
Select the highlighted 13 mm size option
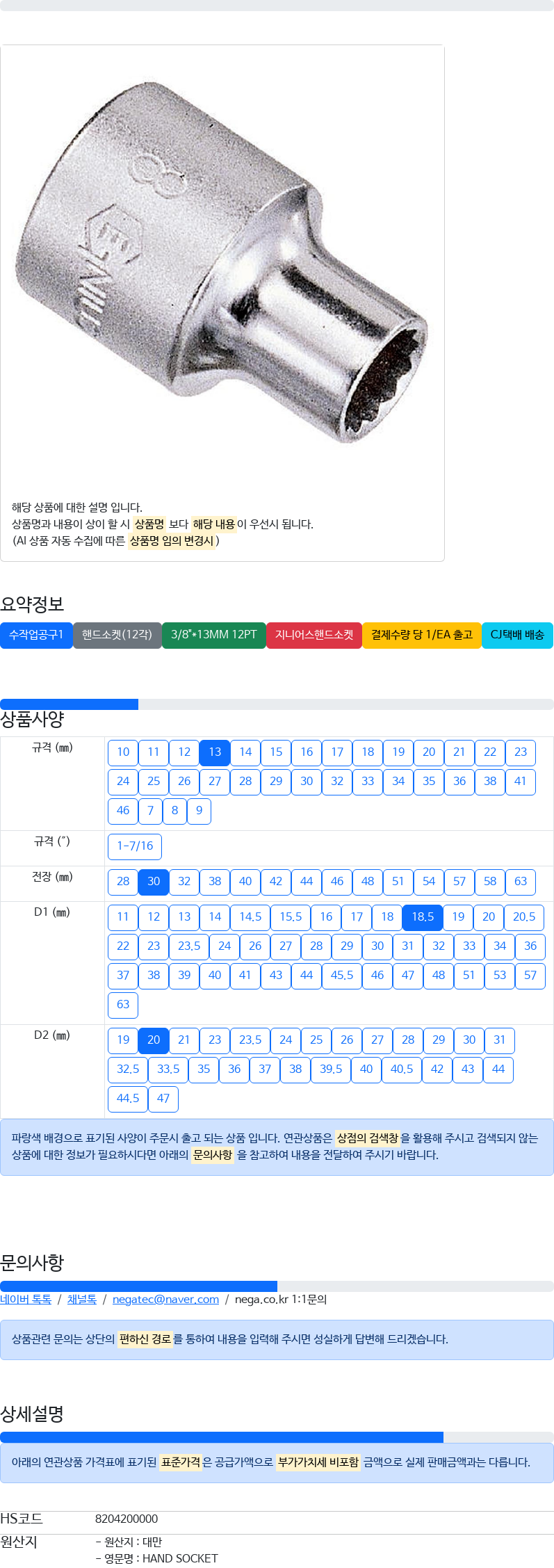click(x=215, y=752)
